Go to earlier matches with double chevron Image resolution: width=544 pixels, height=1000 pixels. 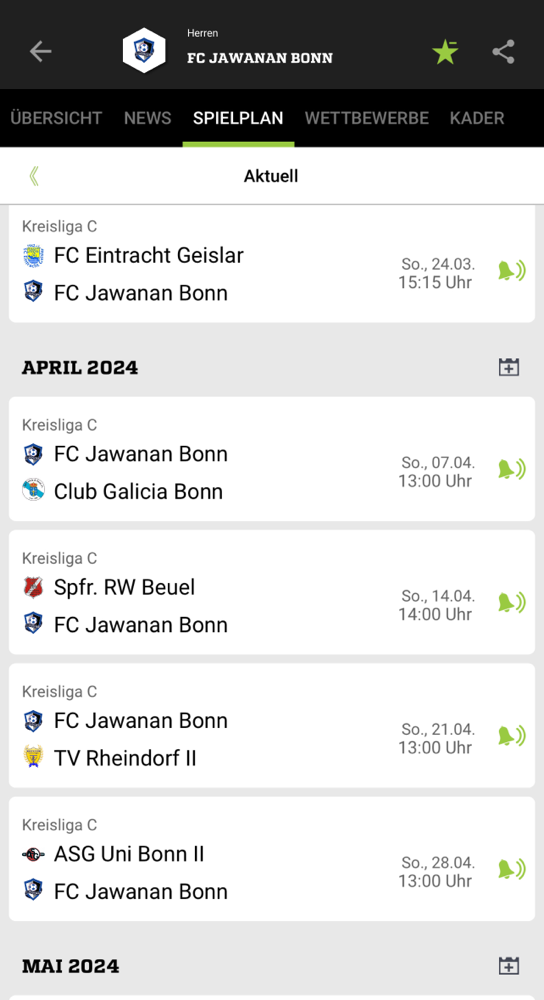click(34, 176)
